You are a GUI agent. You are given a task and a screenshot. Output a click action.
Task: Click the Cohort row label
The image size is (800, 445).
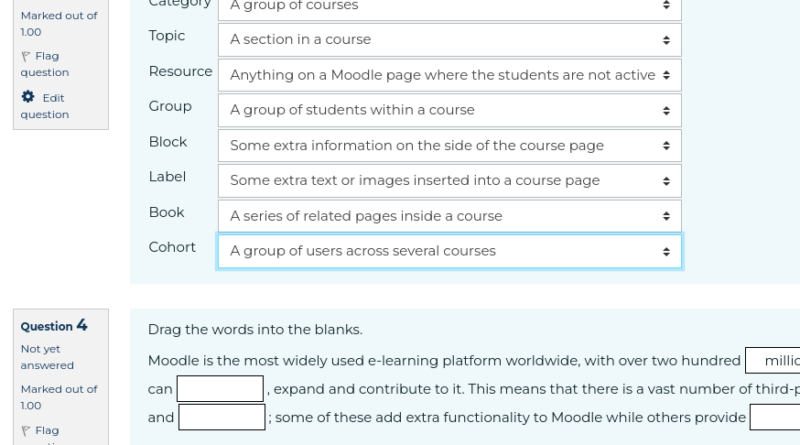[x=172, y=247]
